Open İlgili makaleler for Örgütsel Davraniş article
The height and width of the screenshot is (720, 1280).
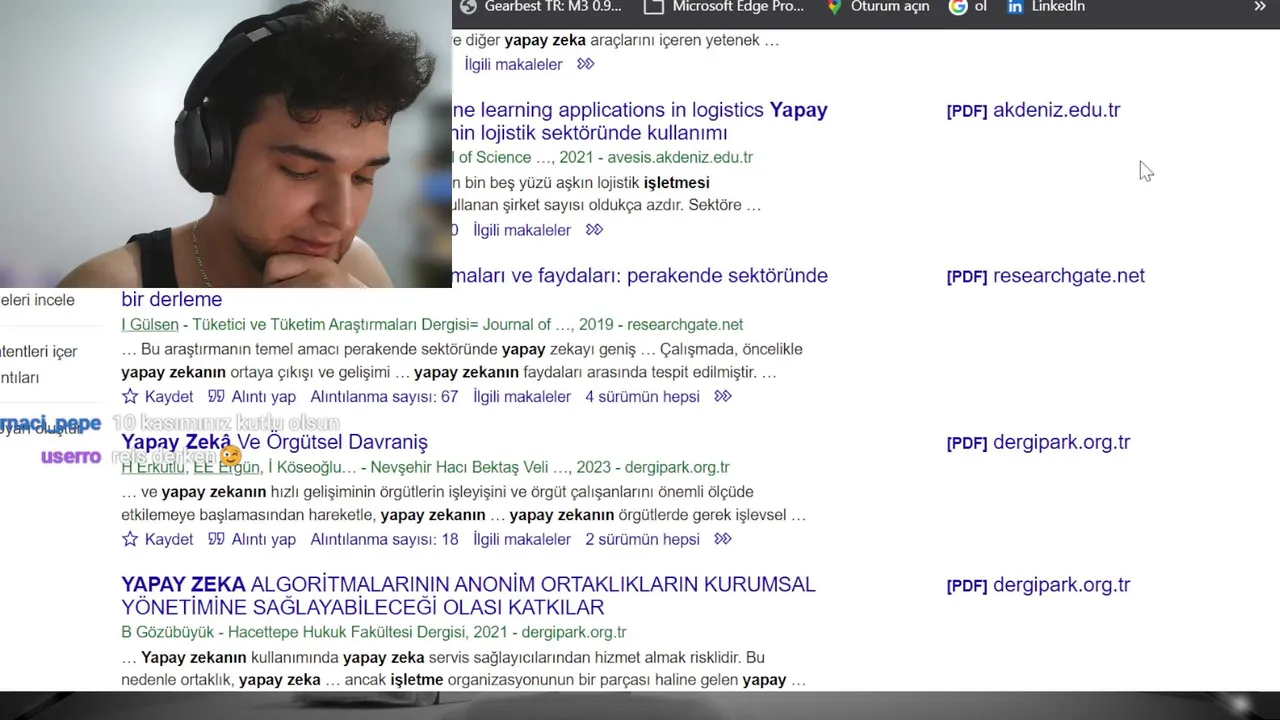pyautogui.click(x=522, y=540)
